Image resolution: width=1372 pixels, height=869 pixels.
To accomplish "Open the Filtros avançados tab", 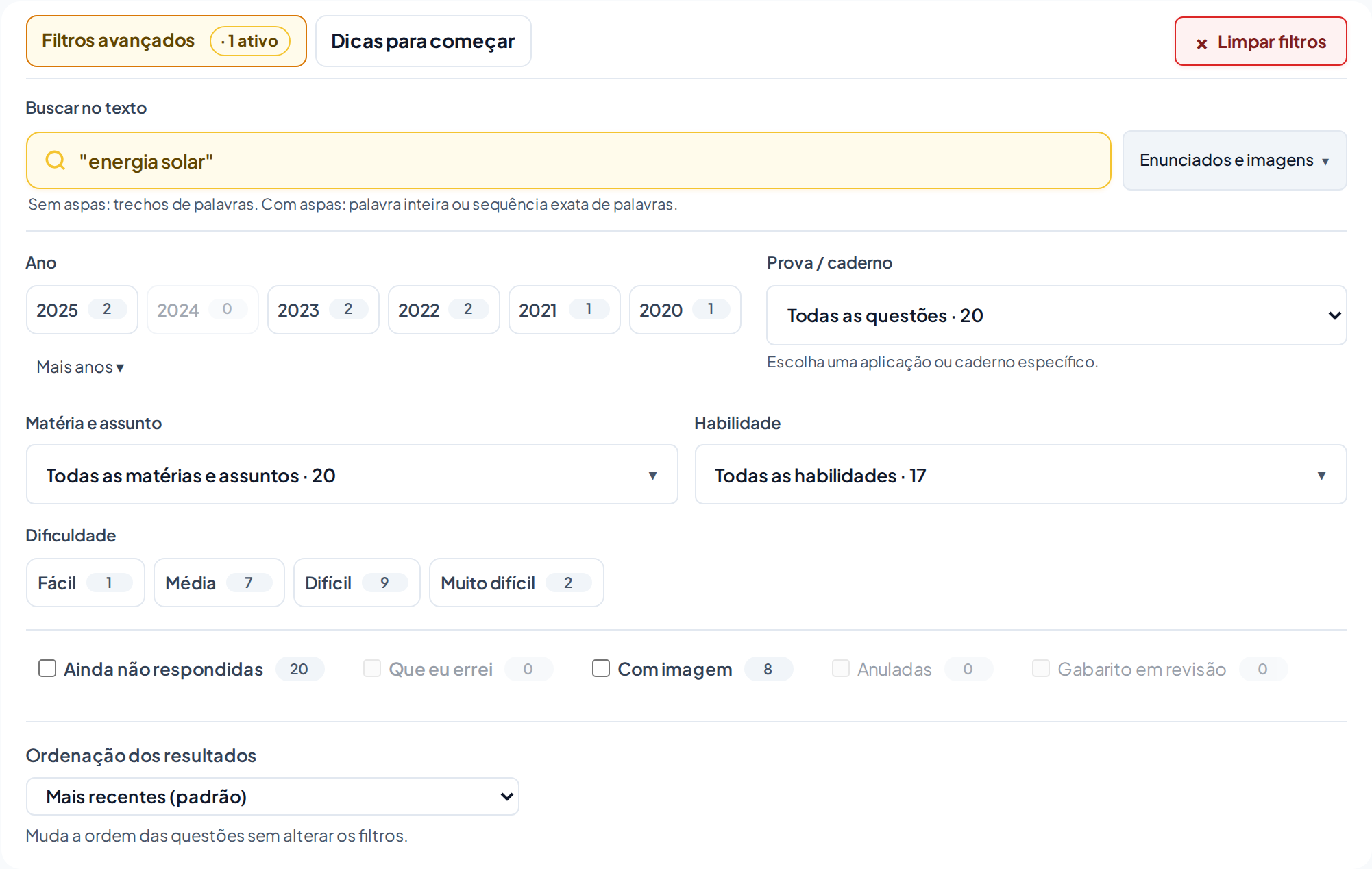I will point(166,41).
